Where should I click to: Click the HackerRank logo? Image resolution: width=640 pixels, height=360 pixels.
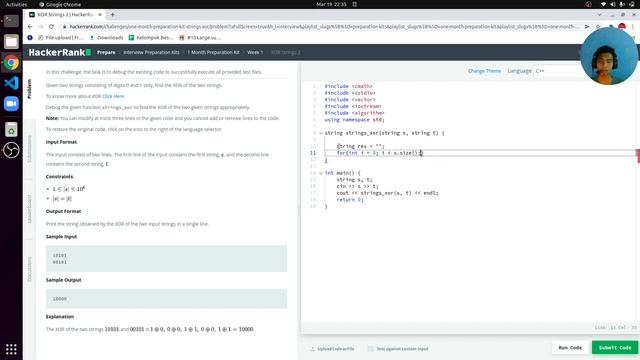tap(60, 52)
